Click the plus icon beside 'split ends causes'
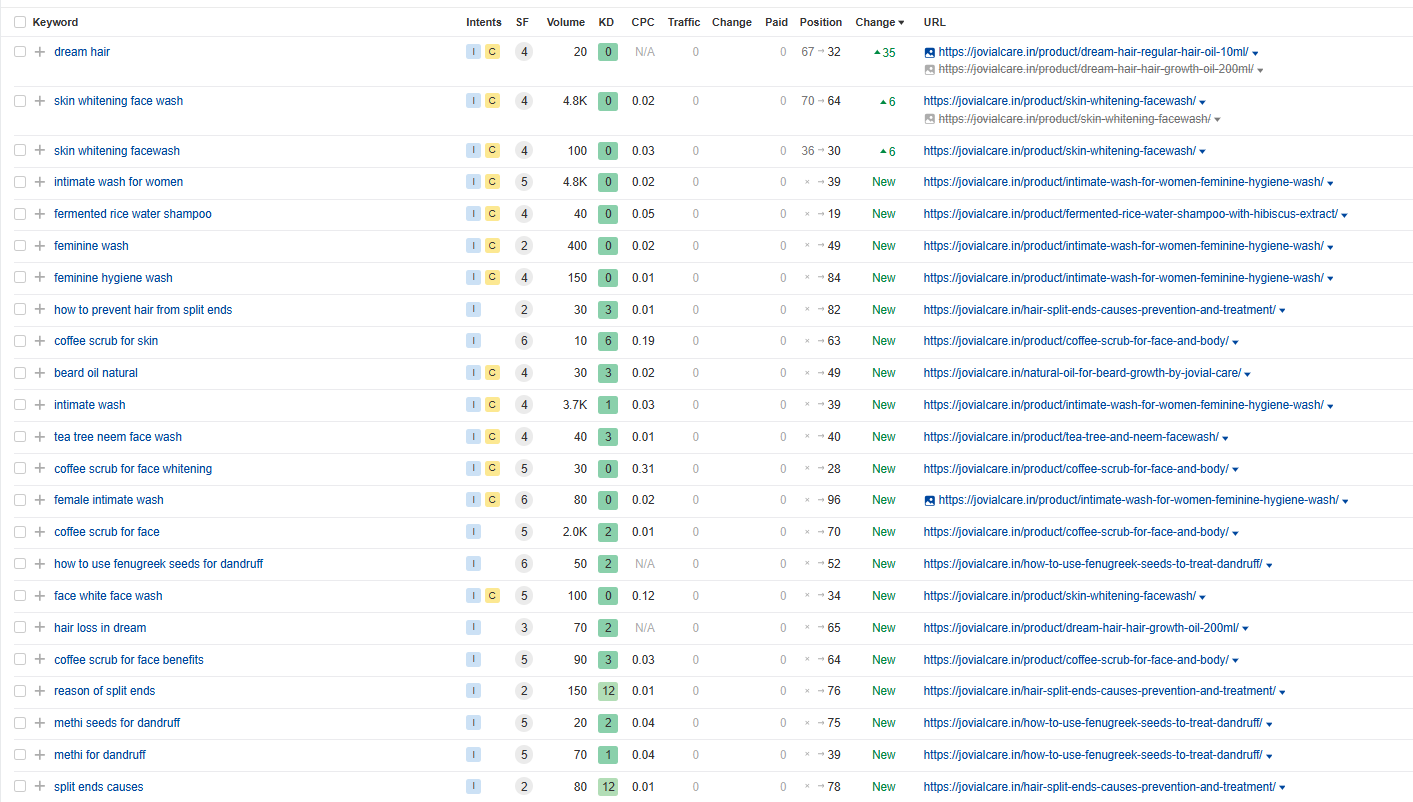Screen dimensions: 1413x802 click(40, 787)
